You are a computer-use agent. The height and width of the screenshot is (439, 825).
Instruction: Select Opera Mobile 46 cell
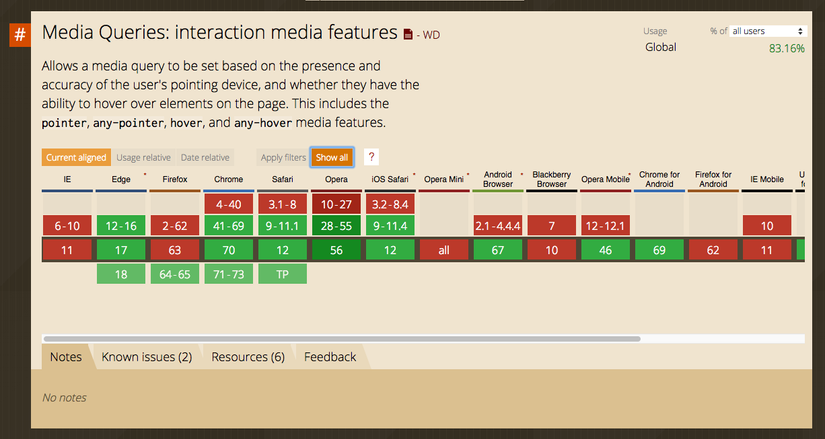click(x=605, y=250)
